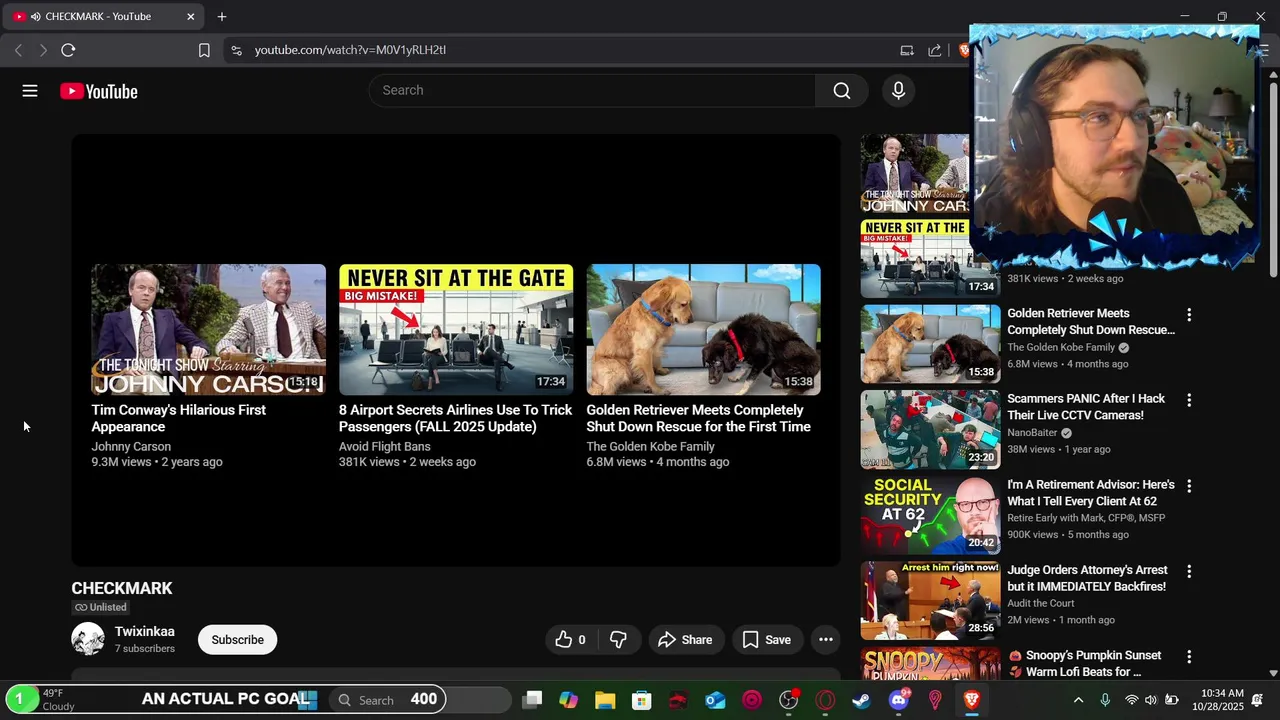Click the search magnifier button
Viewport: 1280px width, 720px height.
pos(842,90)
